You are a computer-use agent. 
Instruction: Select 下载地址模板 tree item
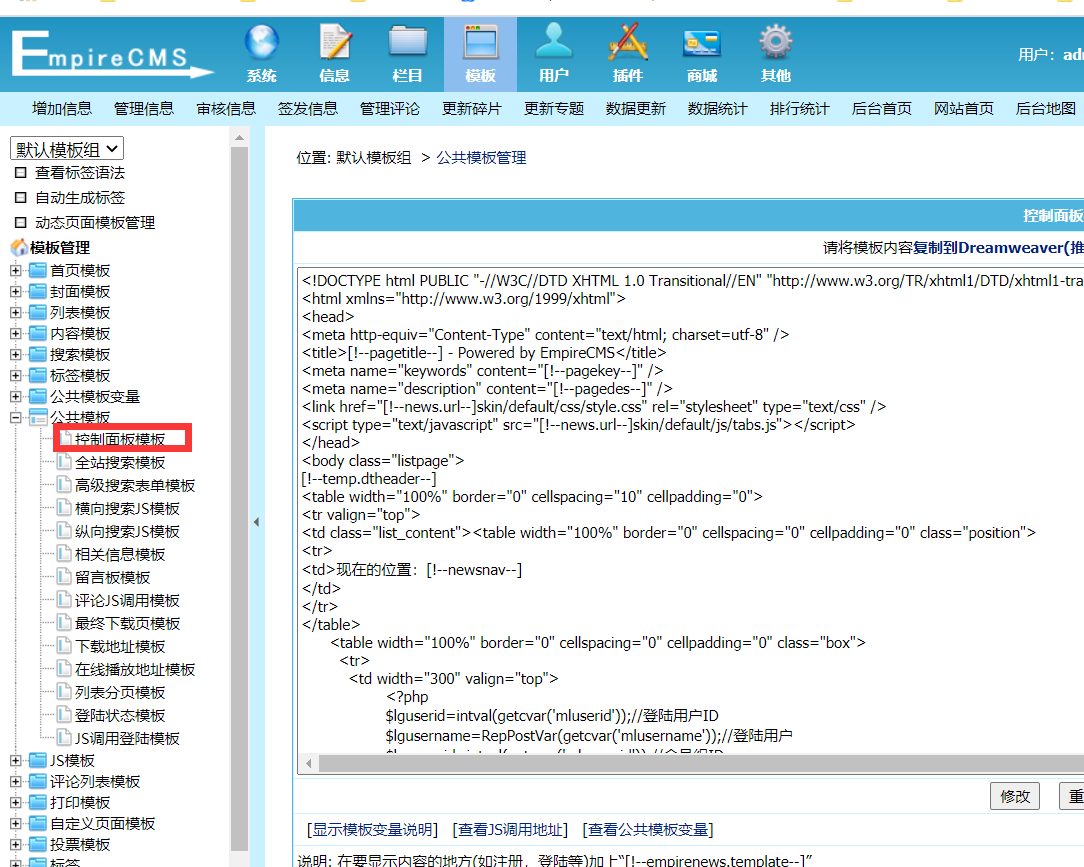pyautogui.click(x=120, y=646)
